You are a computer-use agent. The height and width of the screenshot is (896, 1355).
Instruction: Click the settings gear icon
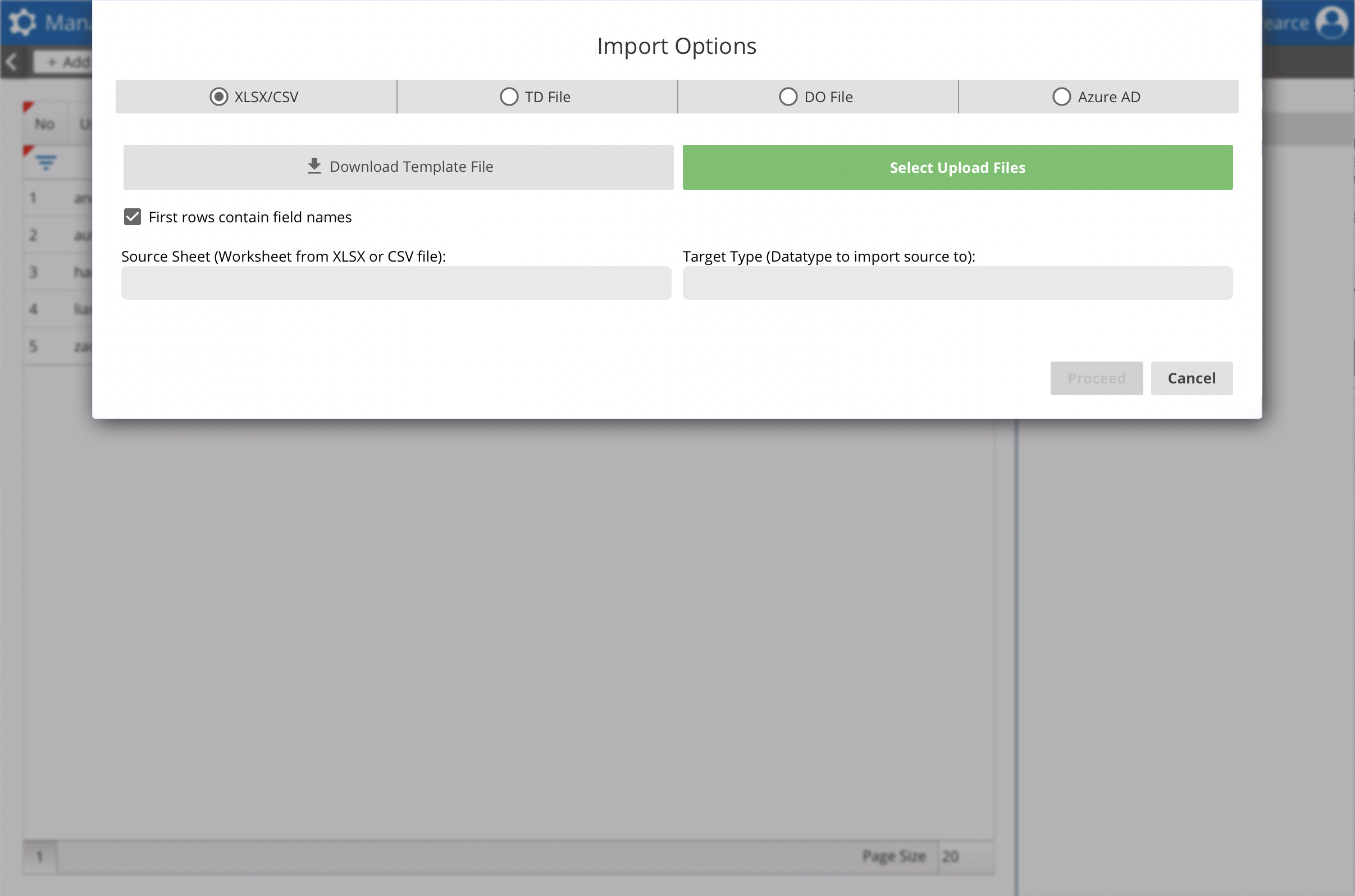pyautogui.click(x=23, y=23)
